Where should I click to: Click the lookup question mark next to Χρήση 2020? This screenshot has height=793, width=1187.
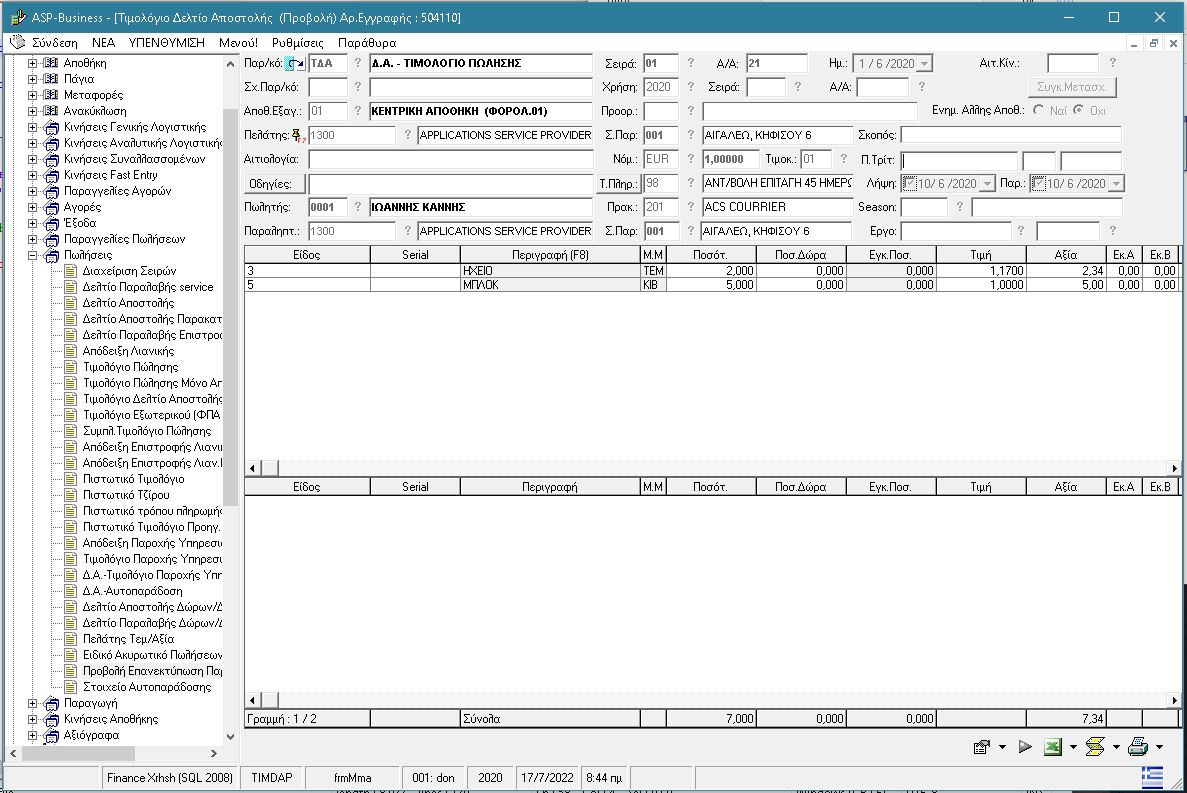[690, 87]
